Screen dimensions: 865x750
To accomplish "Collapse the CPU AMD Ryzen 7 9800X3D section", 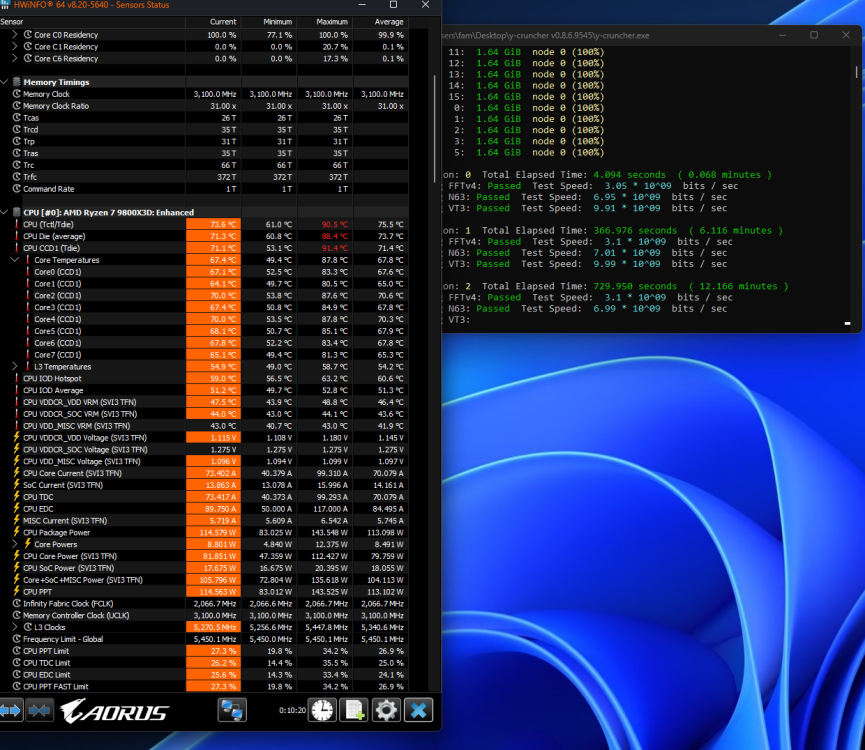I will [6, 212].
